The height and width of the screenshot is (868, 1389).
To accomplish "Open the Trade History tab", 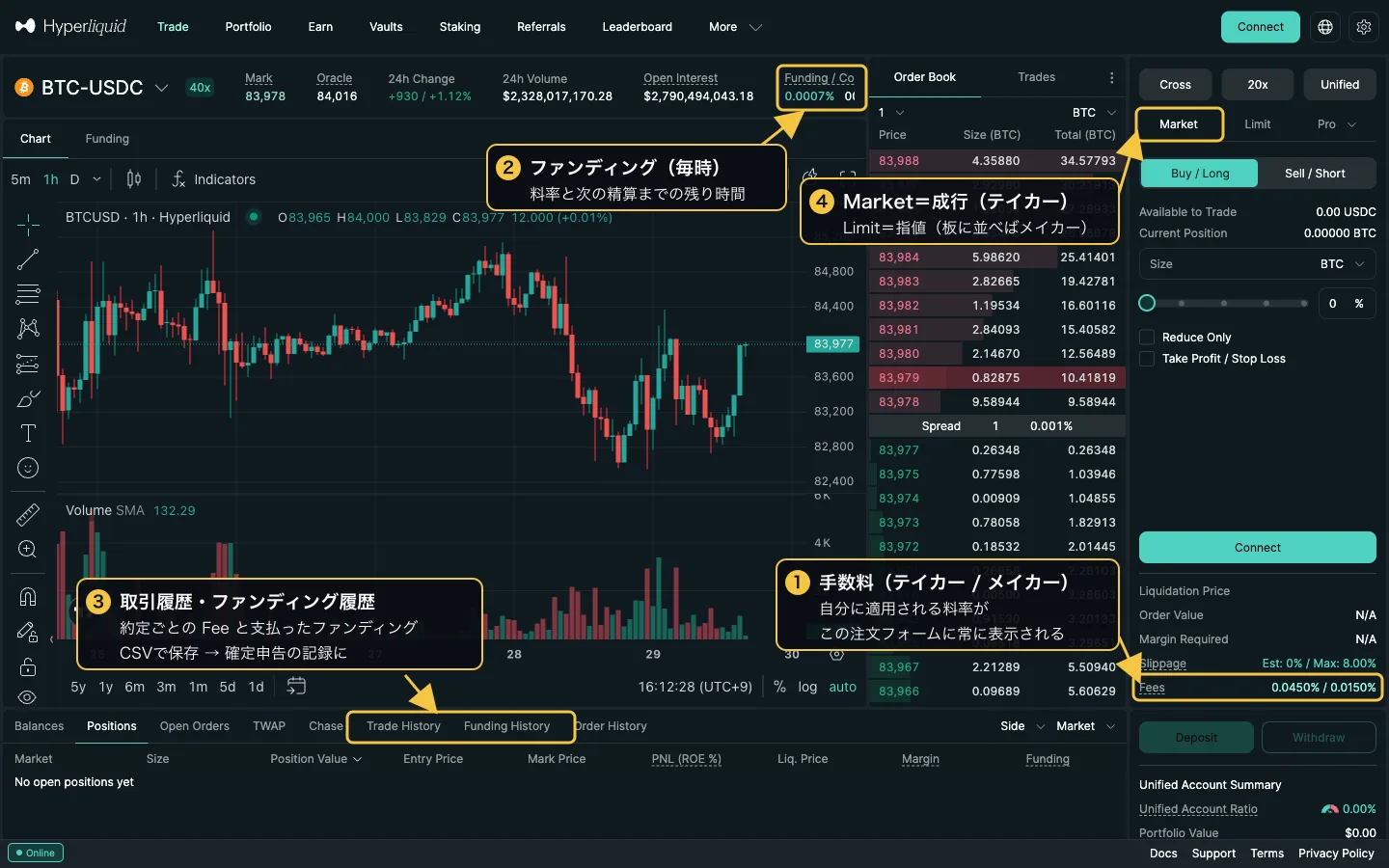I will coord(403,726).
